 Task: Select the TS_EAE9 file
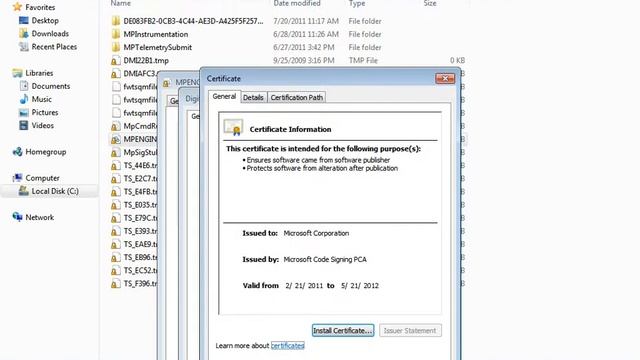coord(140,244)
